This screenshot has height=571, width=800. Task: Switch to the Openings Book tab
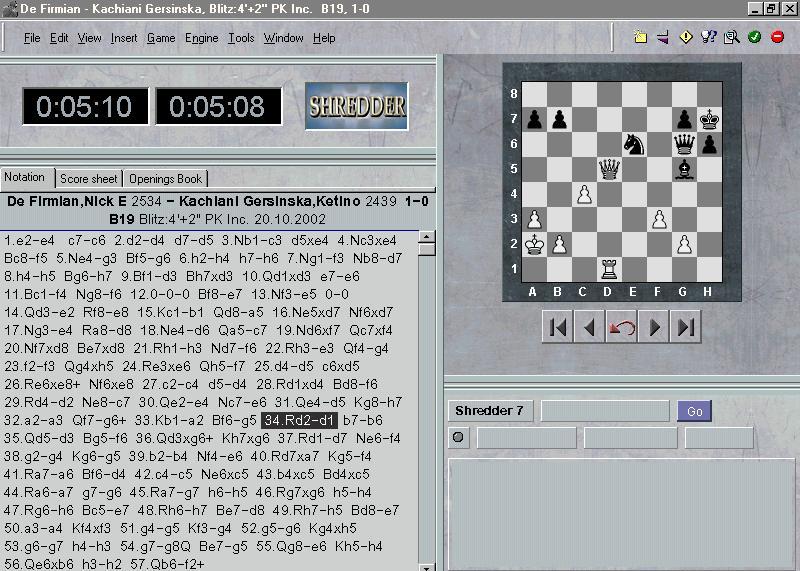(x=166, y=179)
